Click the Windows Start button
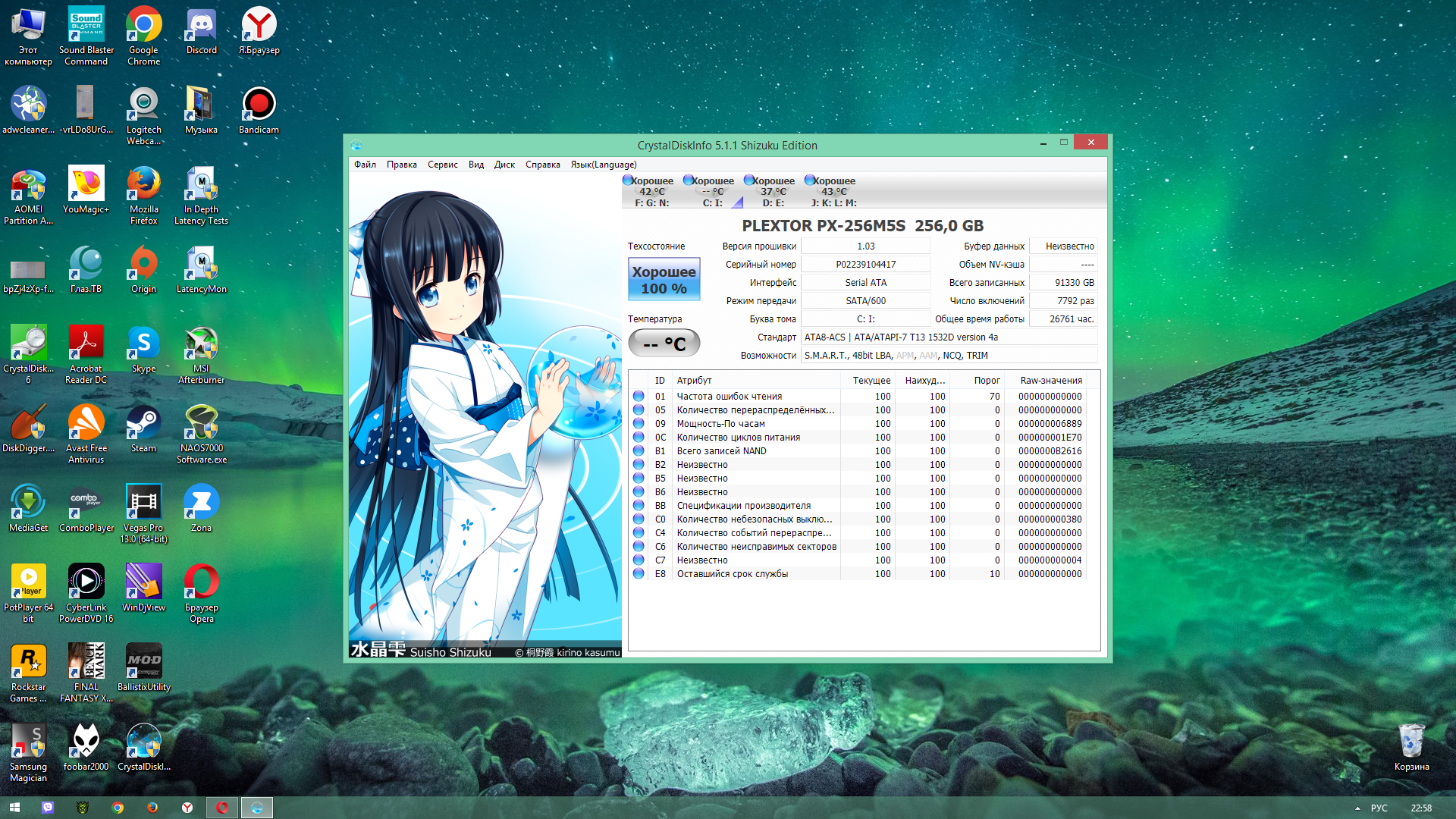 coord(14,808)
